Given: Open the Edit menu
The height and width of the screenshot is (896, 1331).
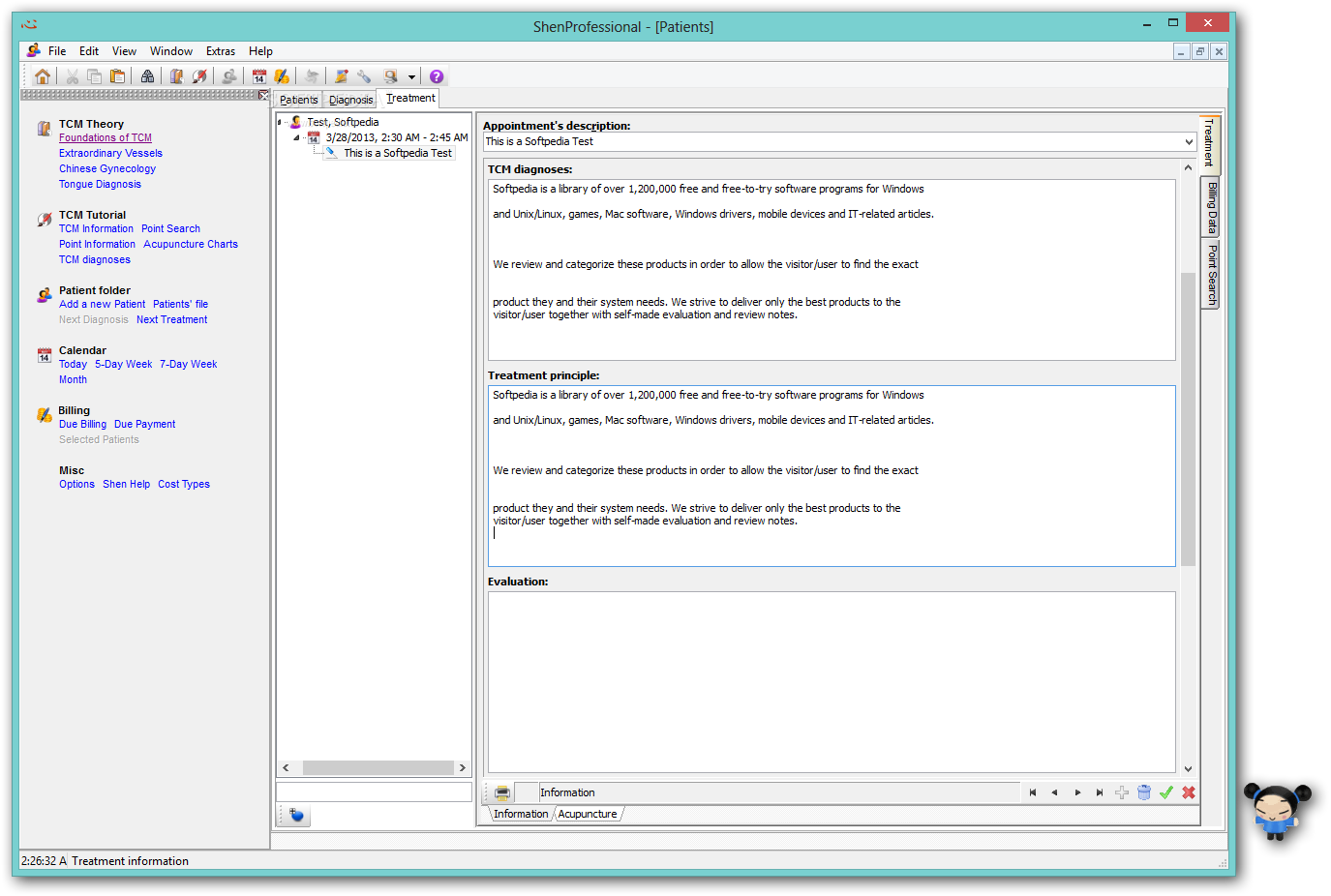Looking at the screenshot, I should point(89,51).
